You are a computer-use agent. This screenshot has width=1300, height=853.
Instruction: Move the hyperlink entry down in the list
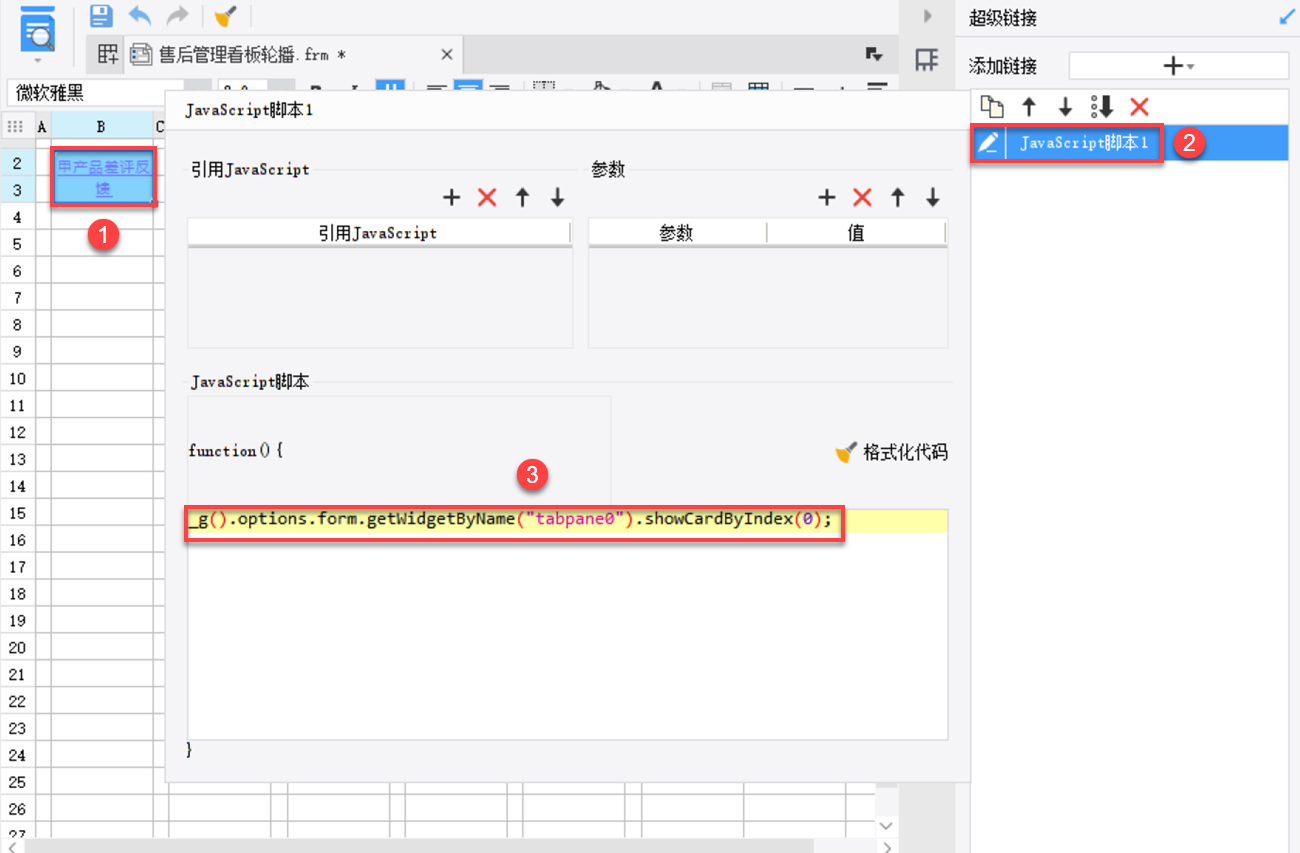[1065, 107]
